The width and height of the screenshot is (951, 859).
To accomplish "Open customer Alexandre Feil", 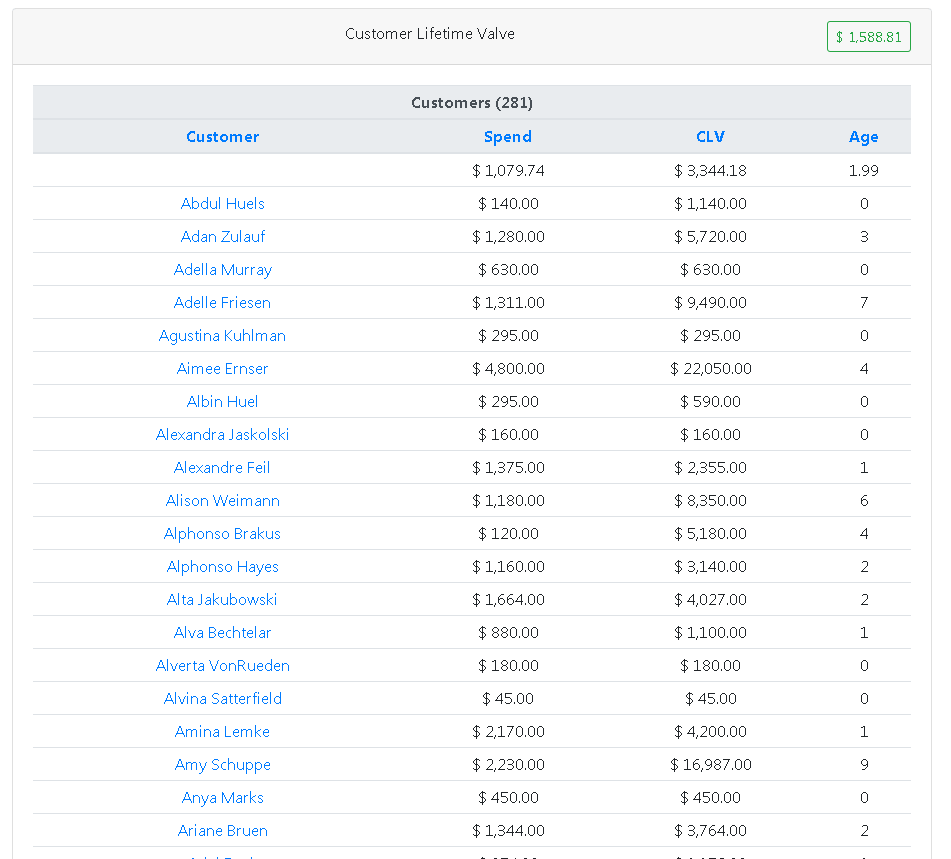I will coord(222,468).
